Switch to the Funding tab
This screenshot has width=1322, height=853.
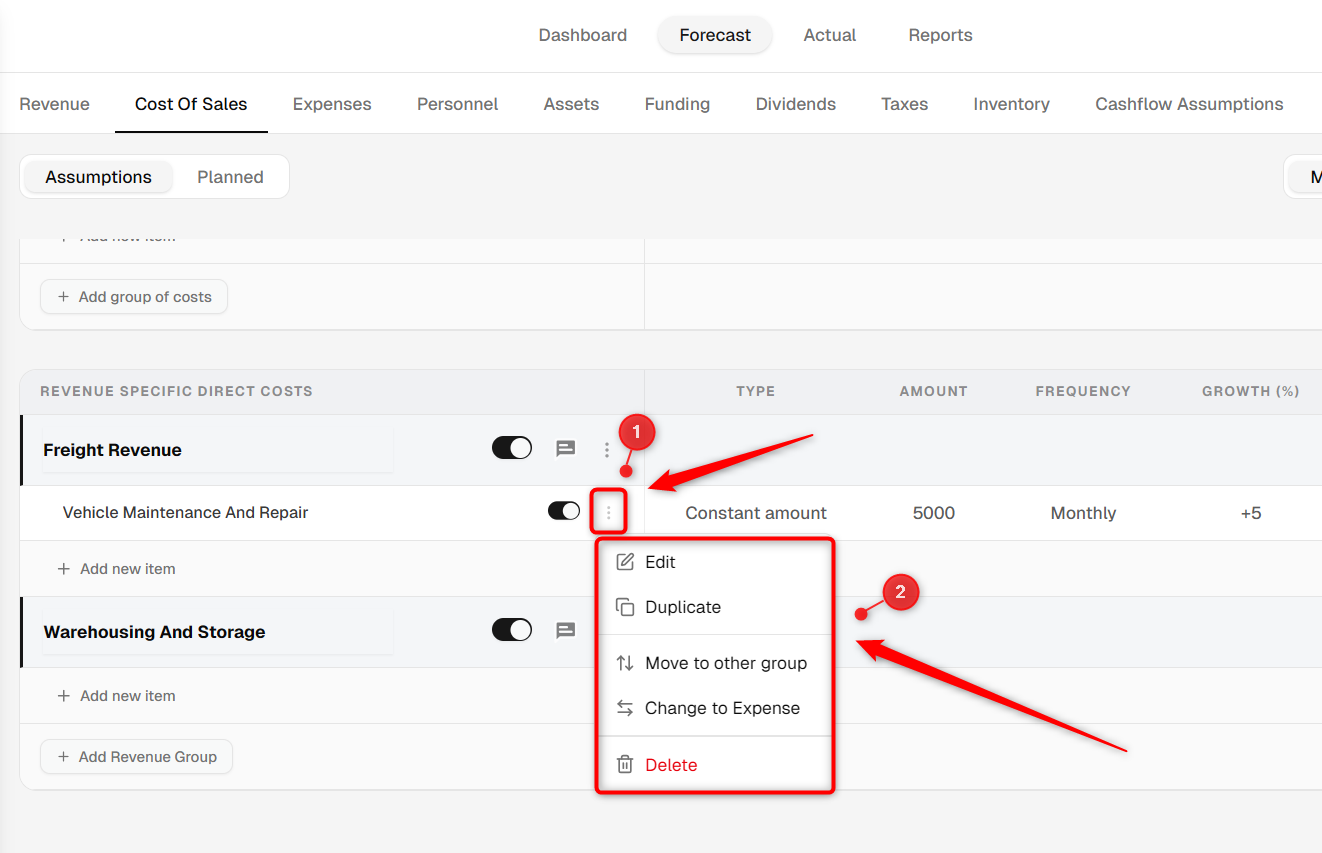point(677,104)
